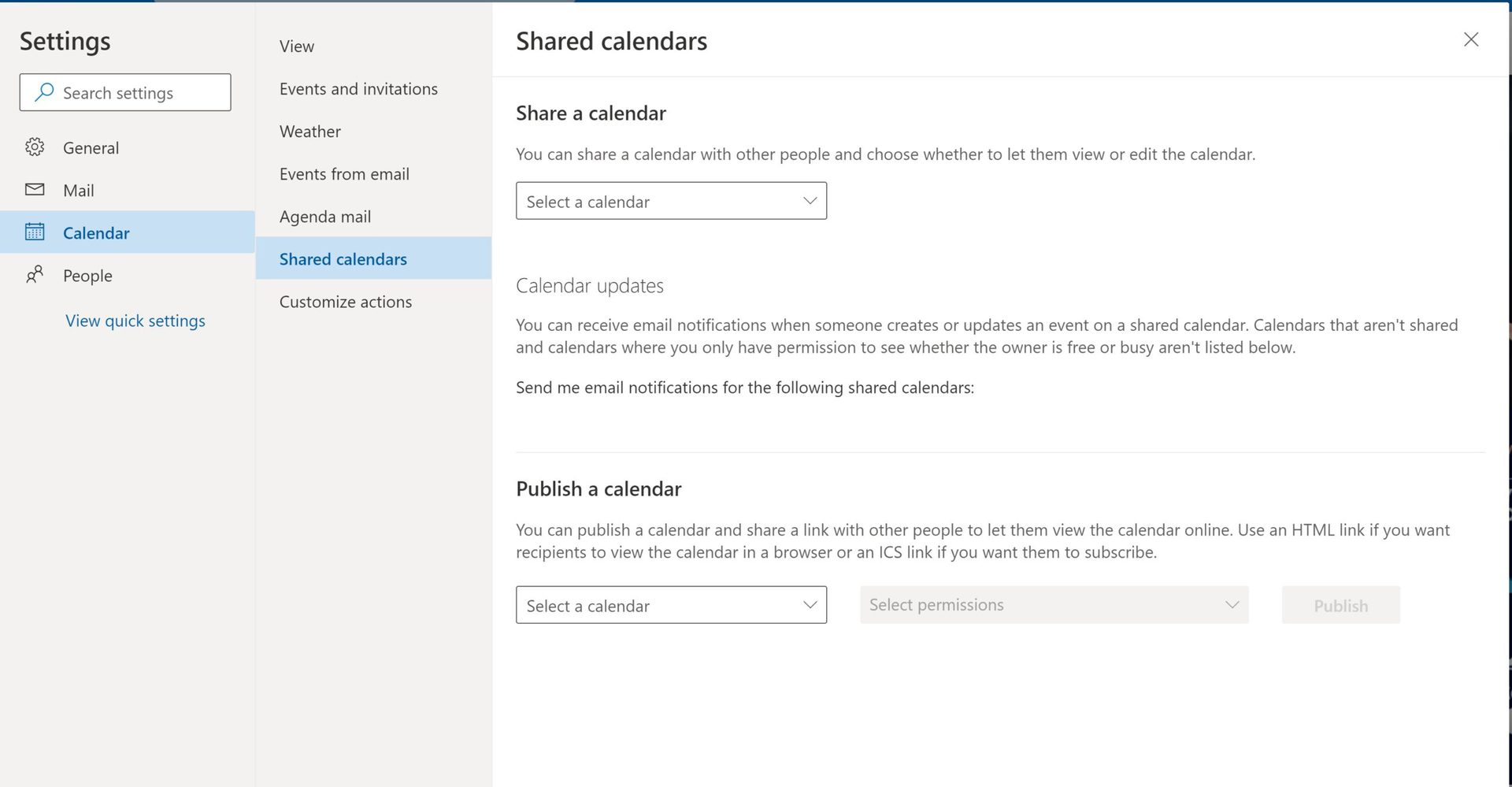Click the Calendar grid icon in sidebar
Viewport: 1512px width, 787px height.
click(x=35, y=232)
